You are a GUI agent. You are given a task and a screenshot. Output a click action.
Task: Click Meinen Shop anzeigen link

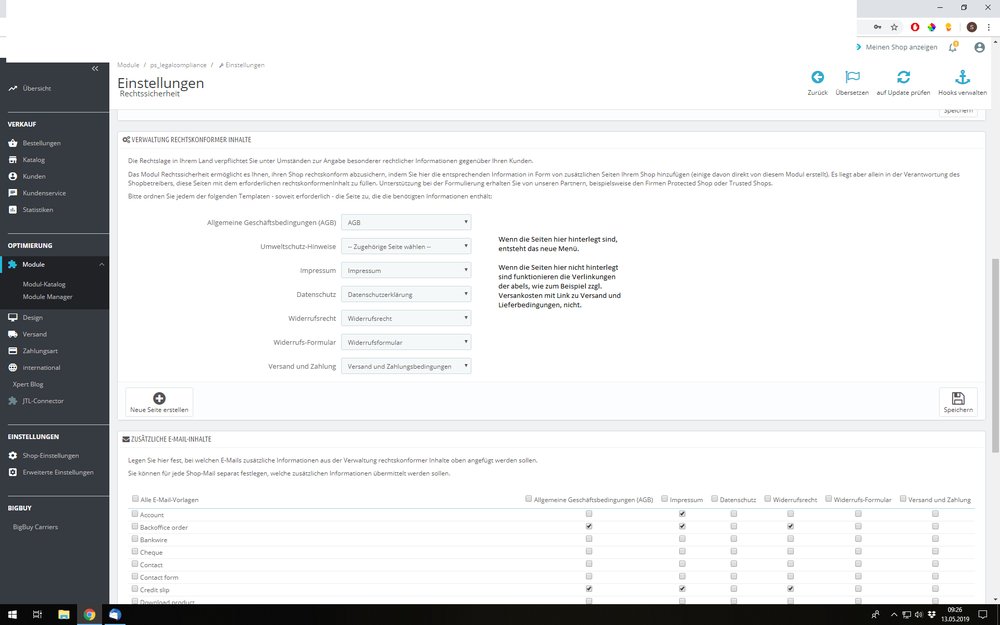(901, 47)
